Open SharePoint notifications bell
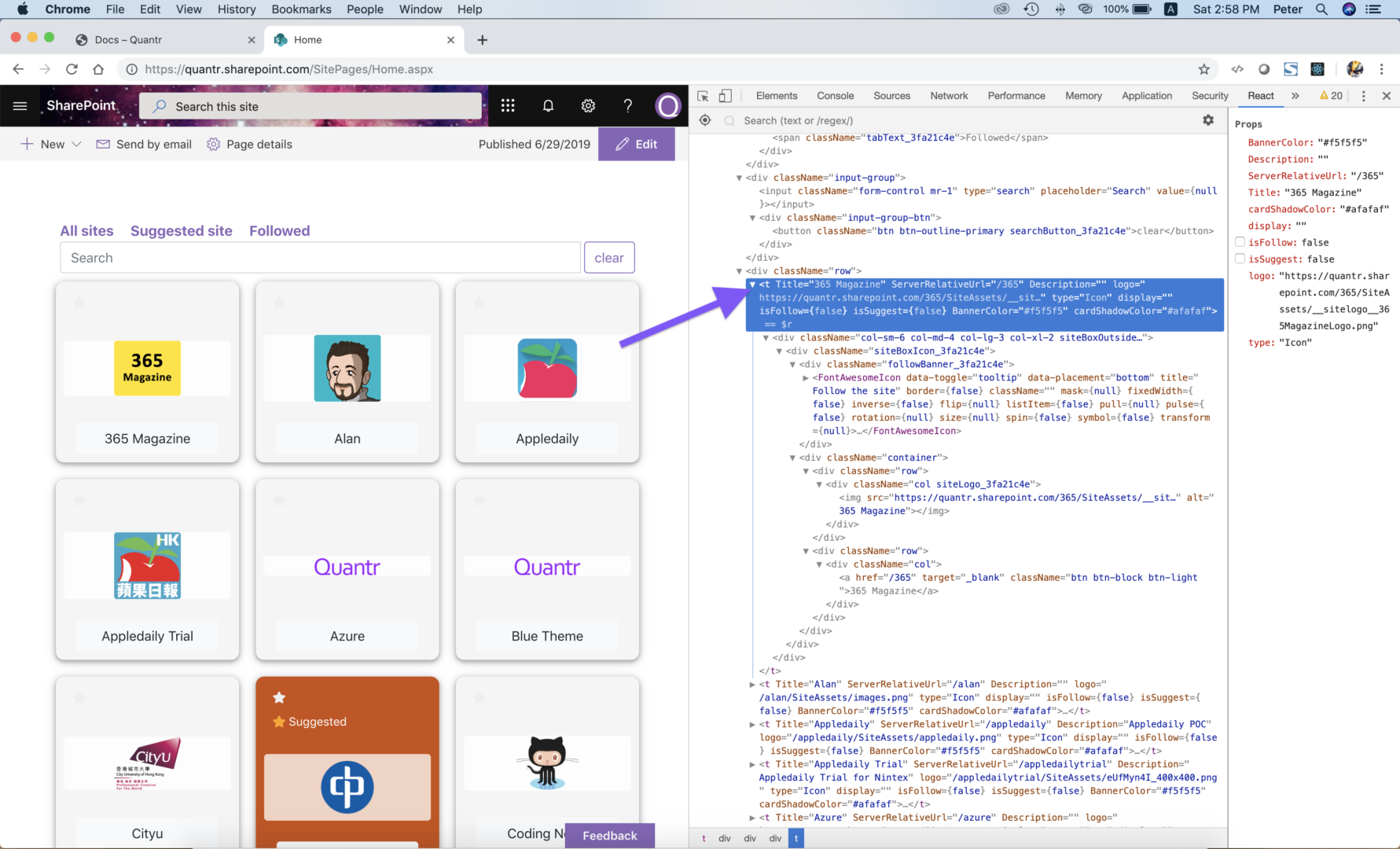Screen dimensions: 1400x849 548,105
